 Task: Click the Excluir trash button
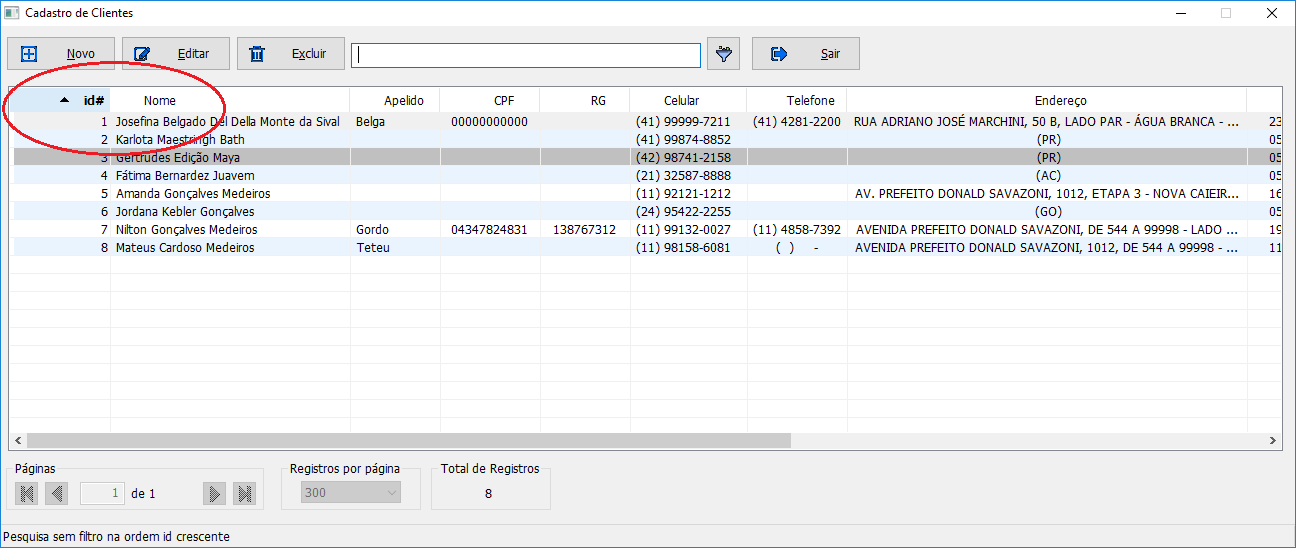tap(290, 54)
